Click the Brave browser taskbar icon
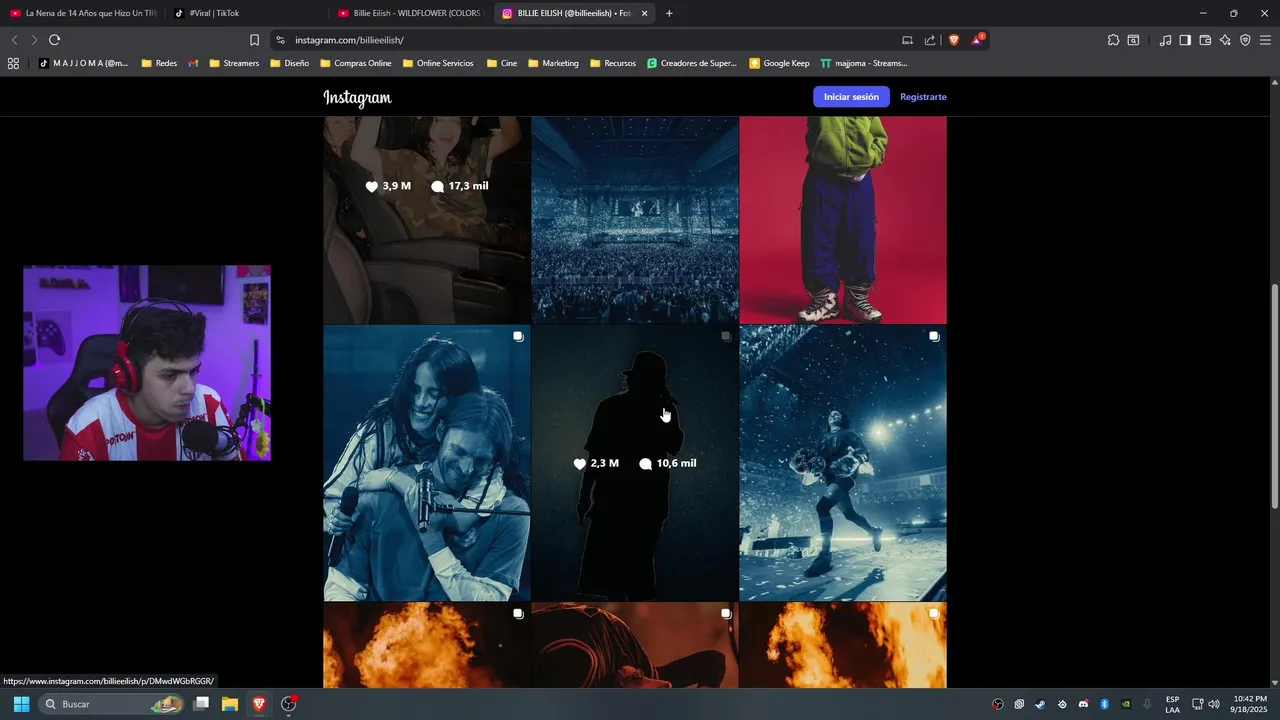The height and width of the screenshot is (720, 1280). [259, 704]
